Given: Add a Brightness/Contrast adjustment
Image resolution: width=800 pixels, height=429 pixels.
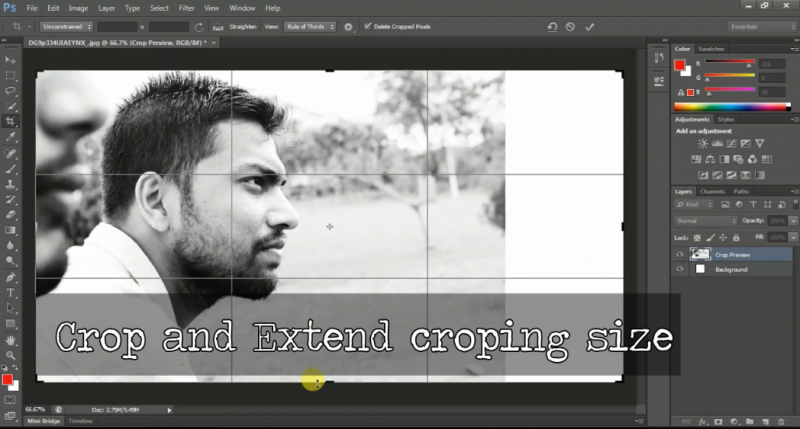Looking at the screenshot, I should pos(703,144).
